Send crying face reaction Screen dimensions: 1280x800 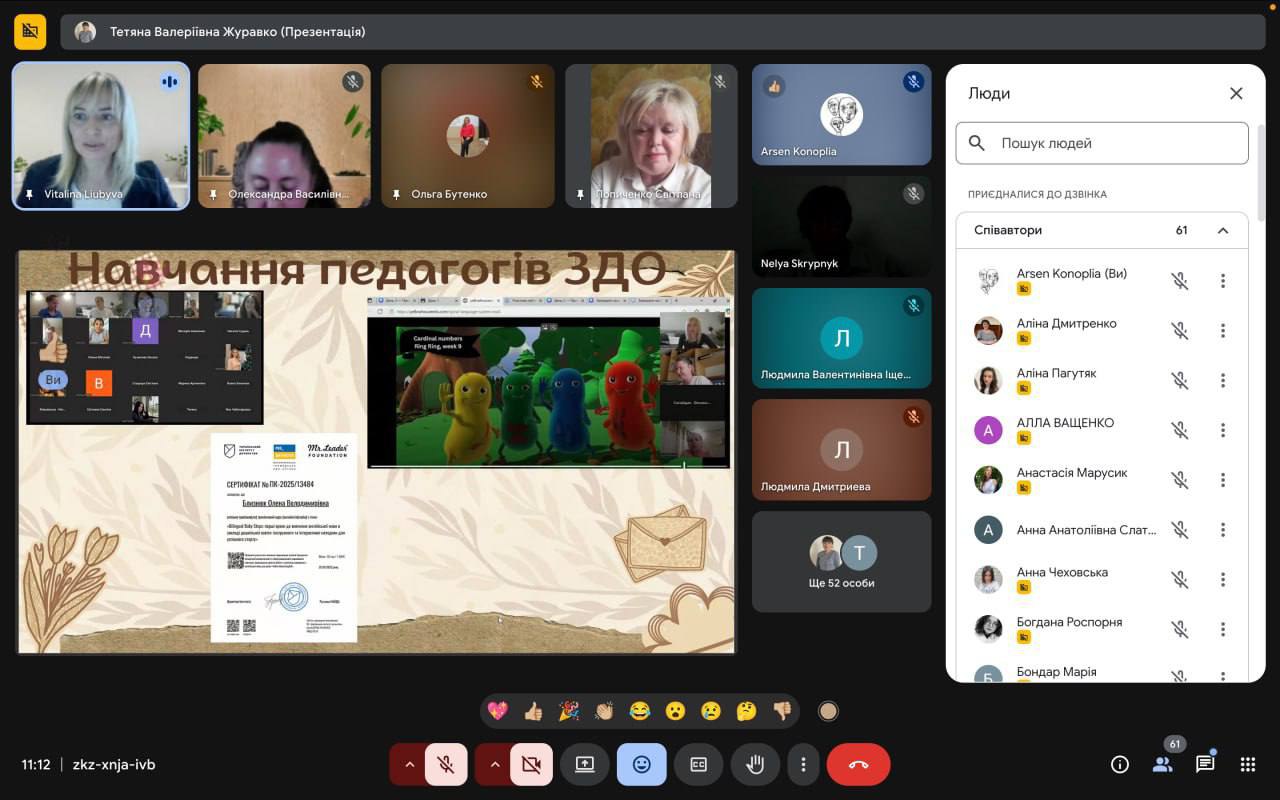711,711
